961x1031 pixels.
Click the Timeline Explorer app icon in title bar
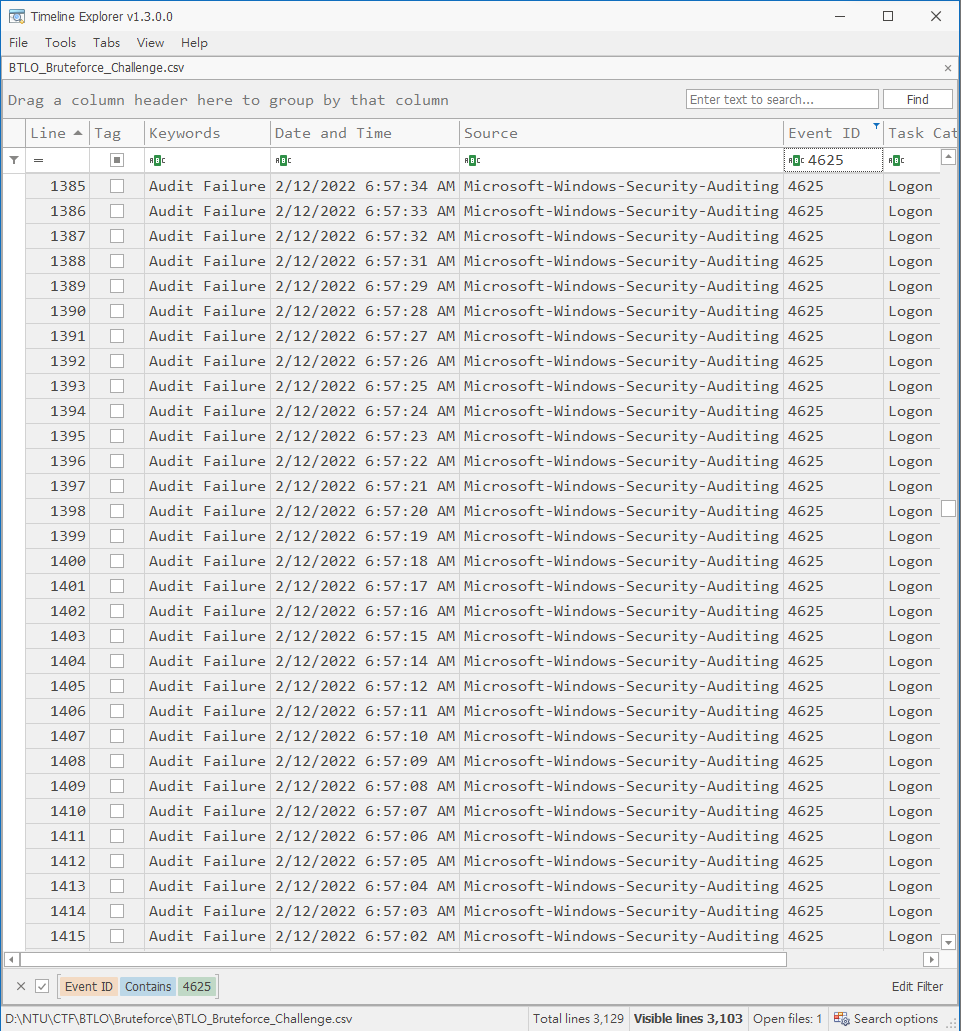16,16
